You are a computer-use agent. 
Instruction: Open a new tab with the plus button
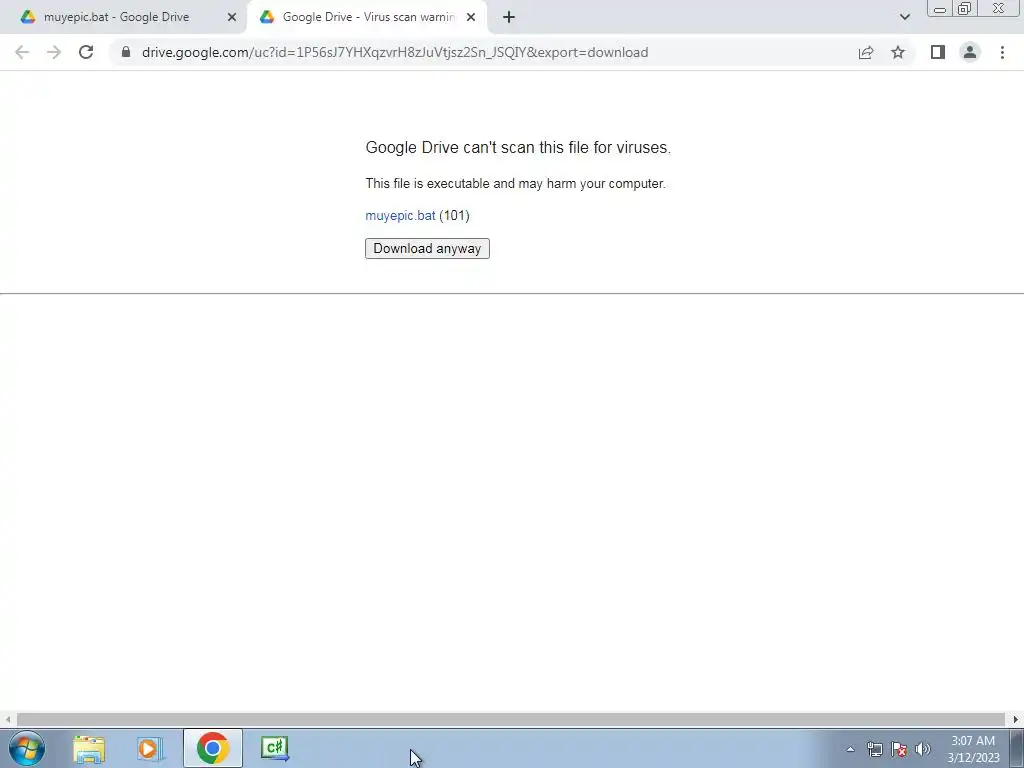tap(509, 17)
